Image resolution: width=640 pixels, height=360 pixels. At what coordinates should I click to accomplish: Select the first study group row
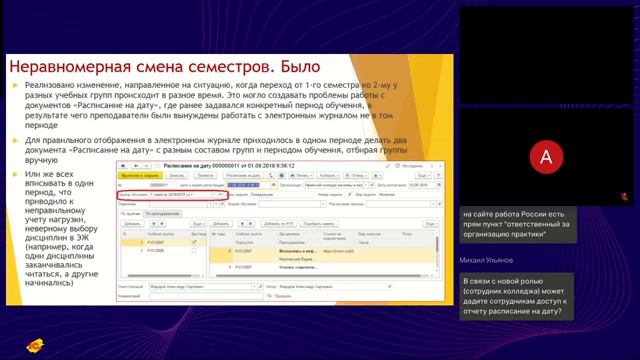pos(163,242)
